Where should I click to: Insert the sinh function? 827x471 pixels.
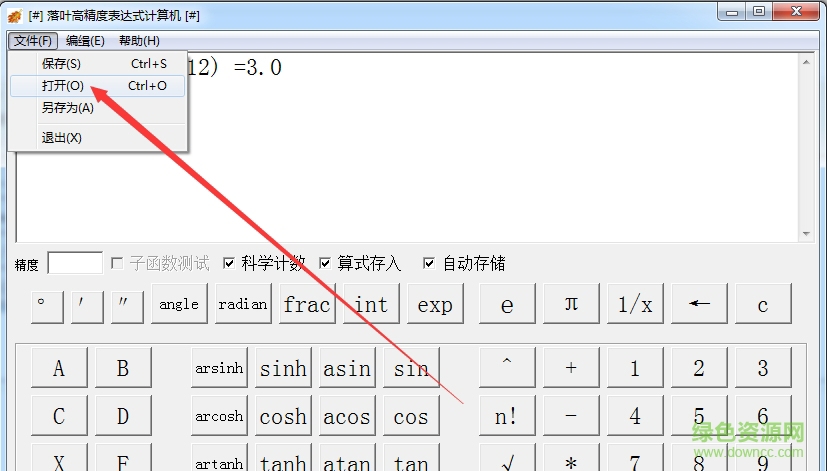click(x=283, y=368)
